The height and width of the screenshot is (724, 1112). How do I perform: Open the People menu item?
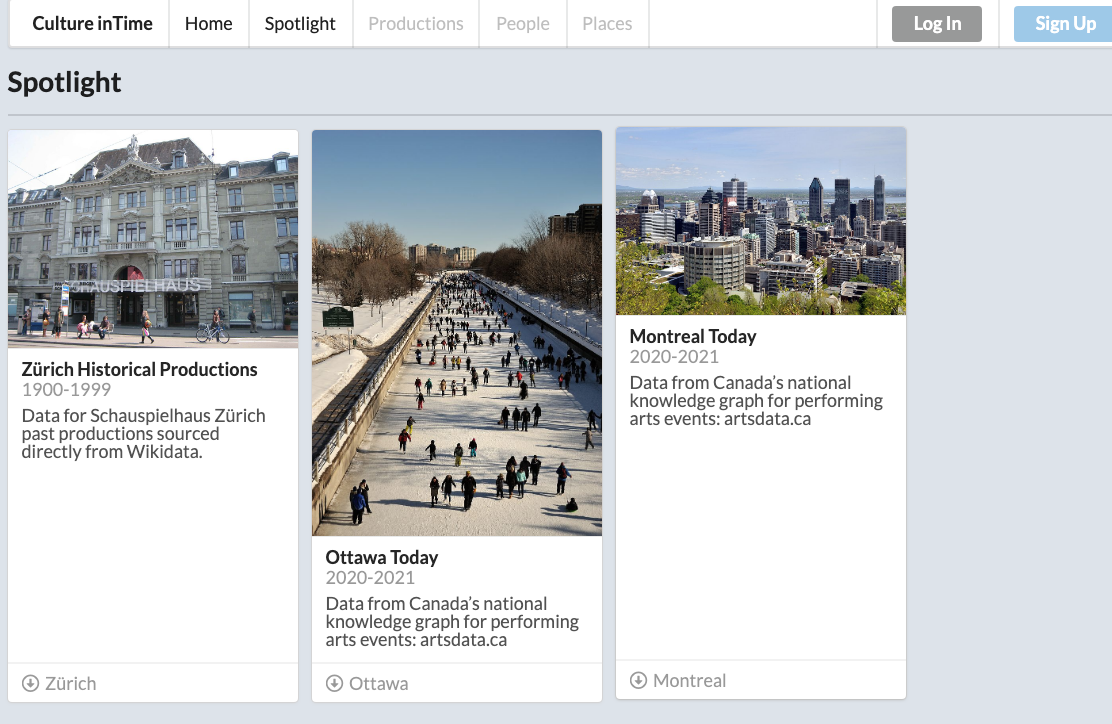[x=523, y=24]
